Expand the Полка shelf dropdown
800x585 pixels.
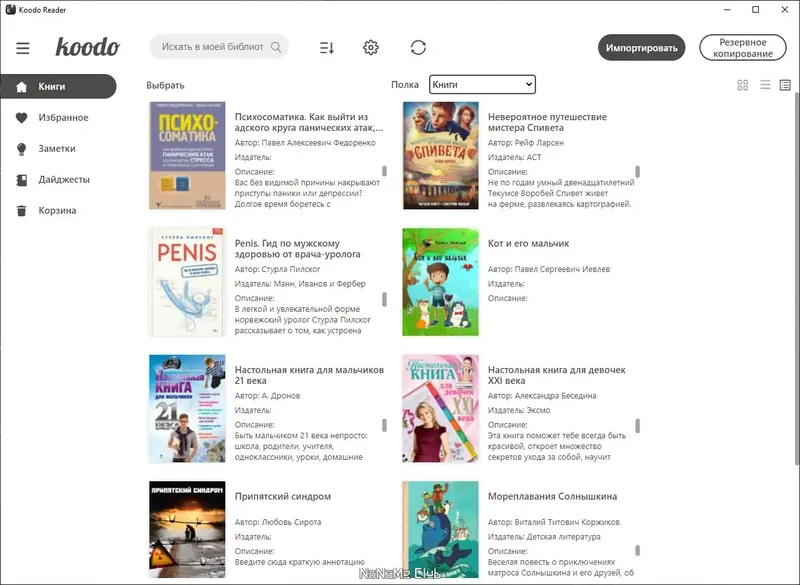[x=482, y=84]
